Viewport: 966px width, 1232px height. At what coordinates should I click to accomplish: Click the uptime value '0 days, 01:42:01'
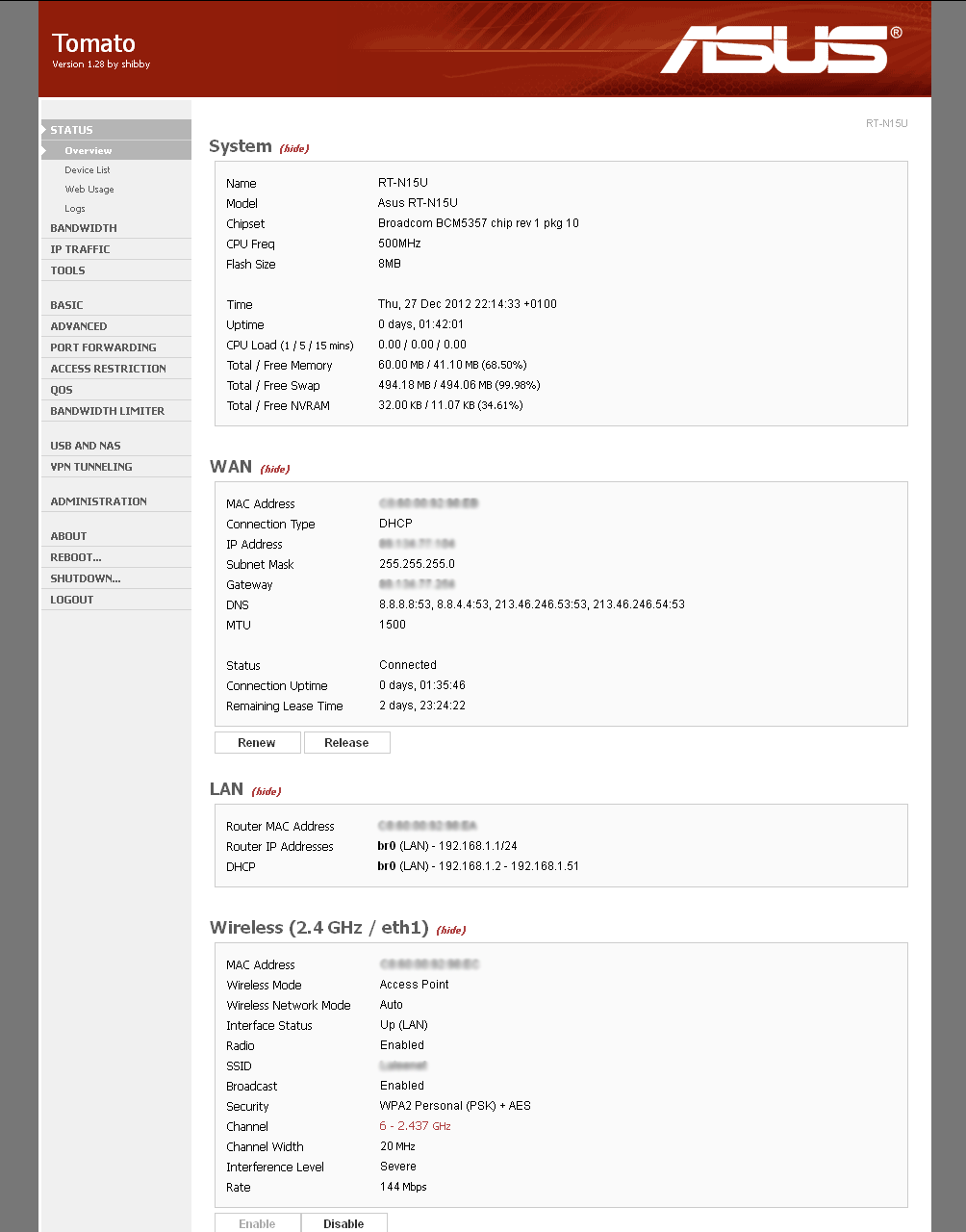pos(421,324)
